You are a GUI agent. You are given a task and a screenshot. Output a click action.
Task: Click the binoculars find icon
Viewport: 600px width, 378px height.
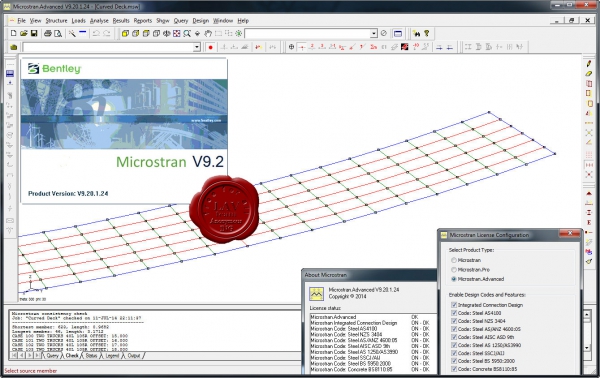click(x=416, y=34)
